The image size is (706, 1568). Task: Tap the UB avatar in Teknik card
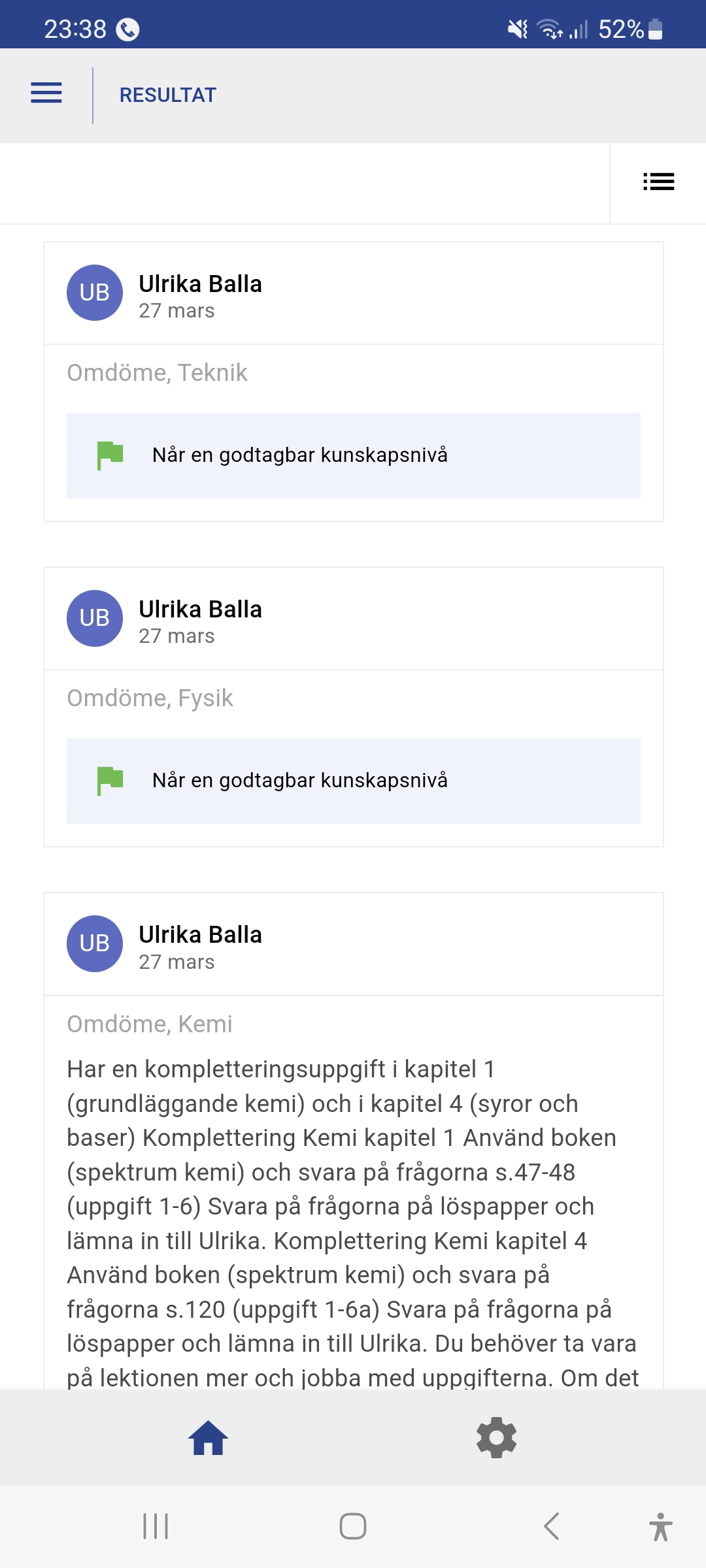(95, 293)
